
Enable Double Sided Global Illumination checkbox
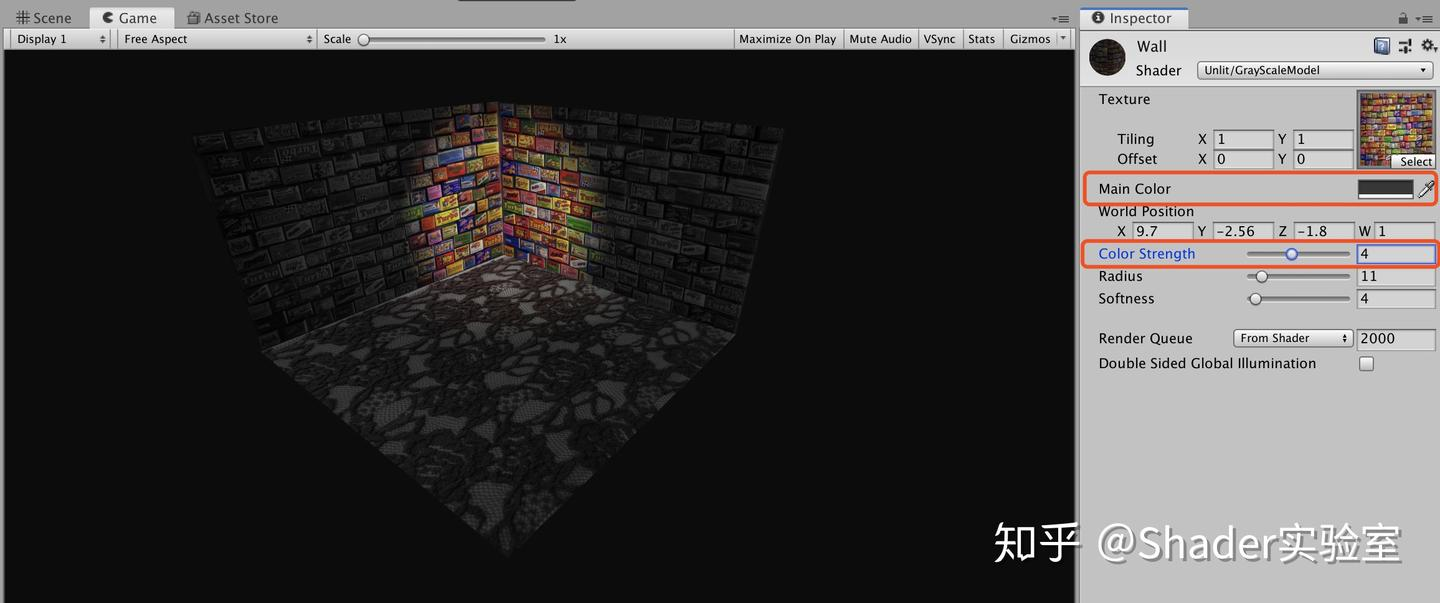pos(1366,364)
